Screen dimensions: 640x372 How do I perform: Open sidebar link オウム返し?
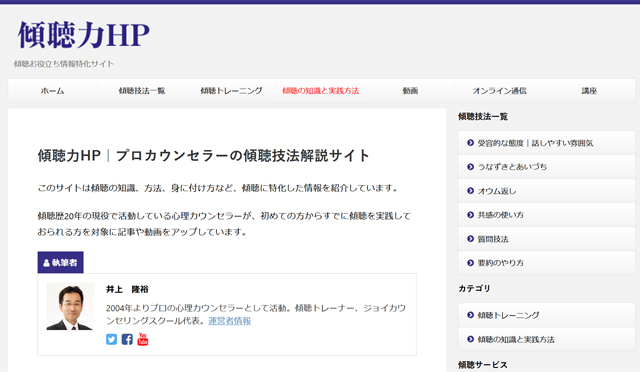547,191
